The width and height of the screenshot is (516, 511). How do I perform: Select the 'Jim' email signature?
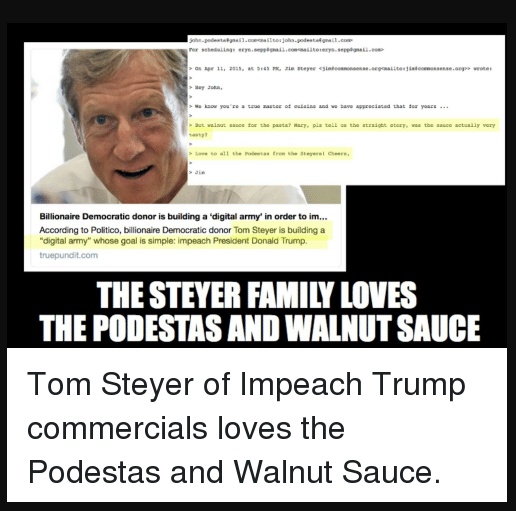point(200,172)
